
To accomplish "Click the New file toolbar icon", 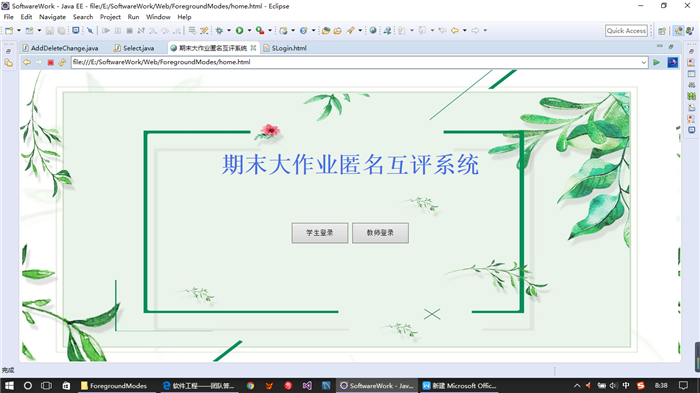I will [x=9, y=30].
